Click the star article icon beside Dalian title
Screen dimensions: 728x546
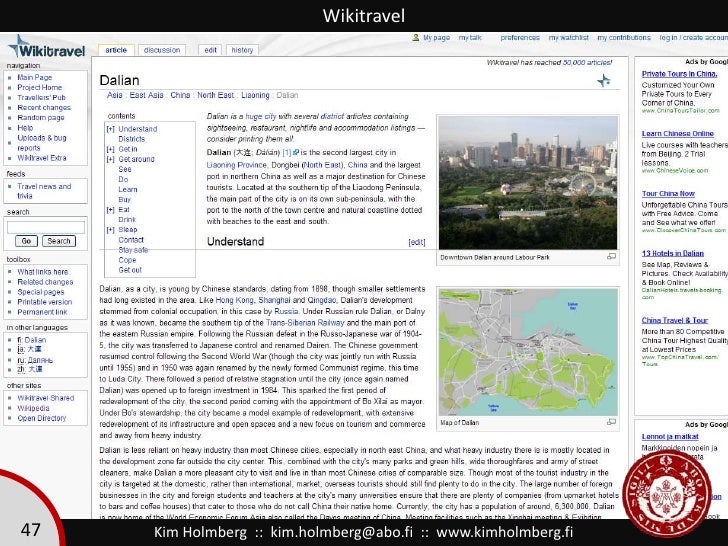pos(604,81)
